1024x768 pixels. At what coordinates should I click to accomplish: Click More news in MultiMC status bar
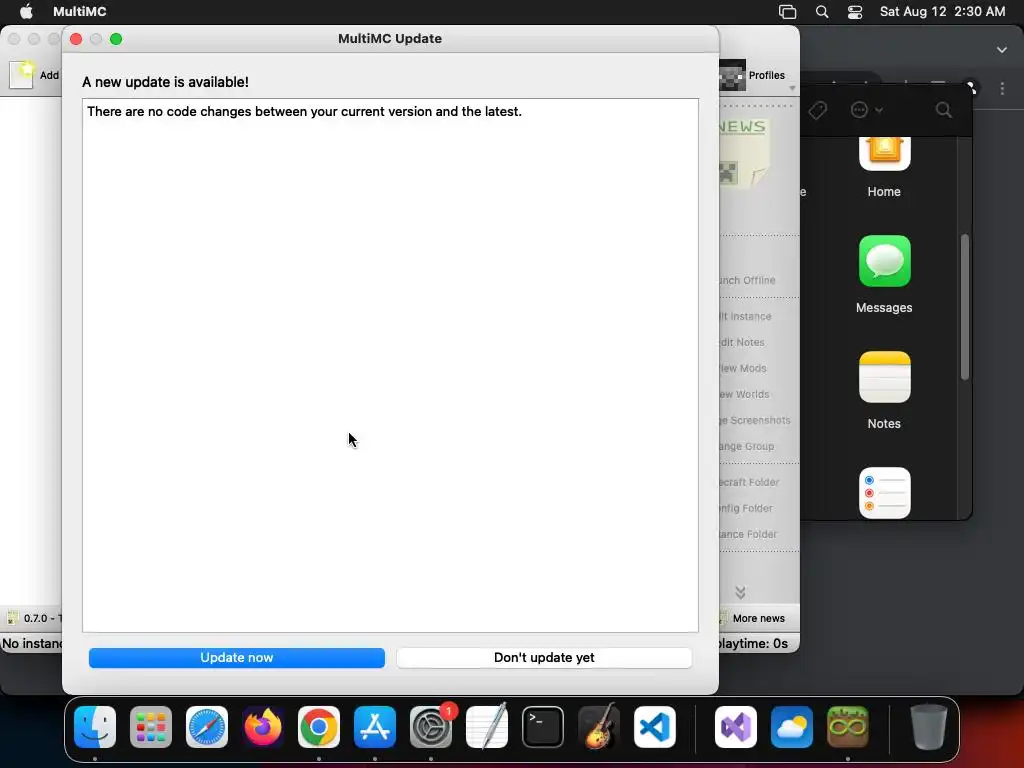pyautogui.click(x=758, y=618)
